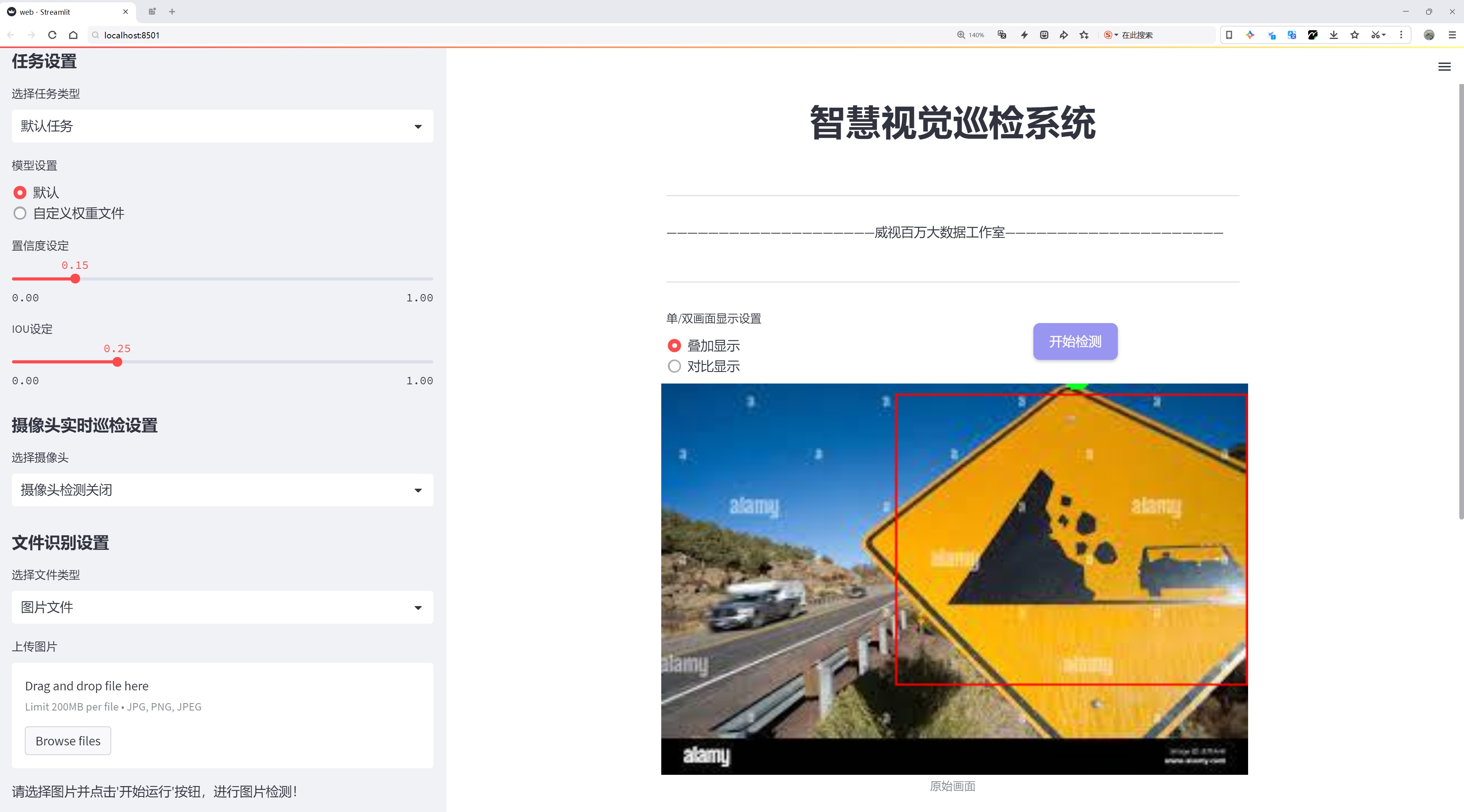Select the 对比显示 radio option

(x=674, y=366)
